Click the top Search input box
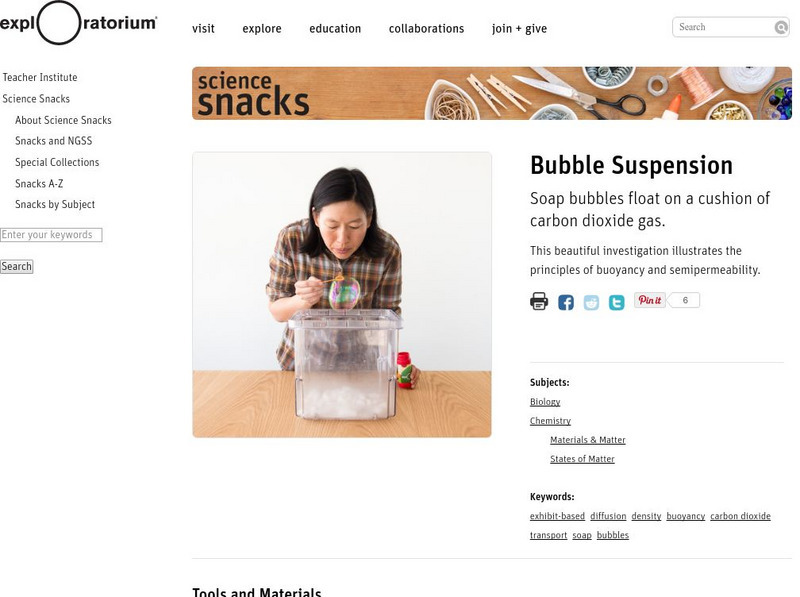Viewport: 800px width, 597px height. (722, 27)
